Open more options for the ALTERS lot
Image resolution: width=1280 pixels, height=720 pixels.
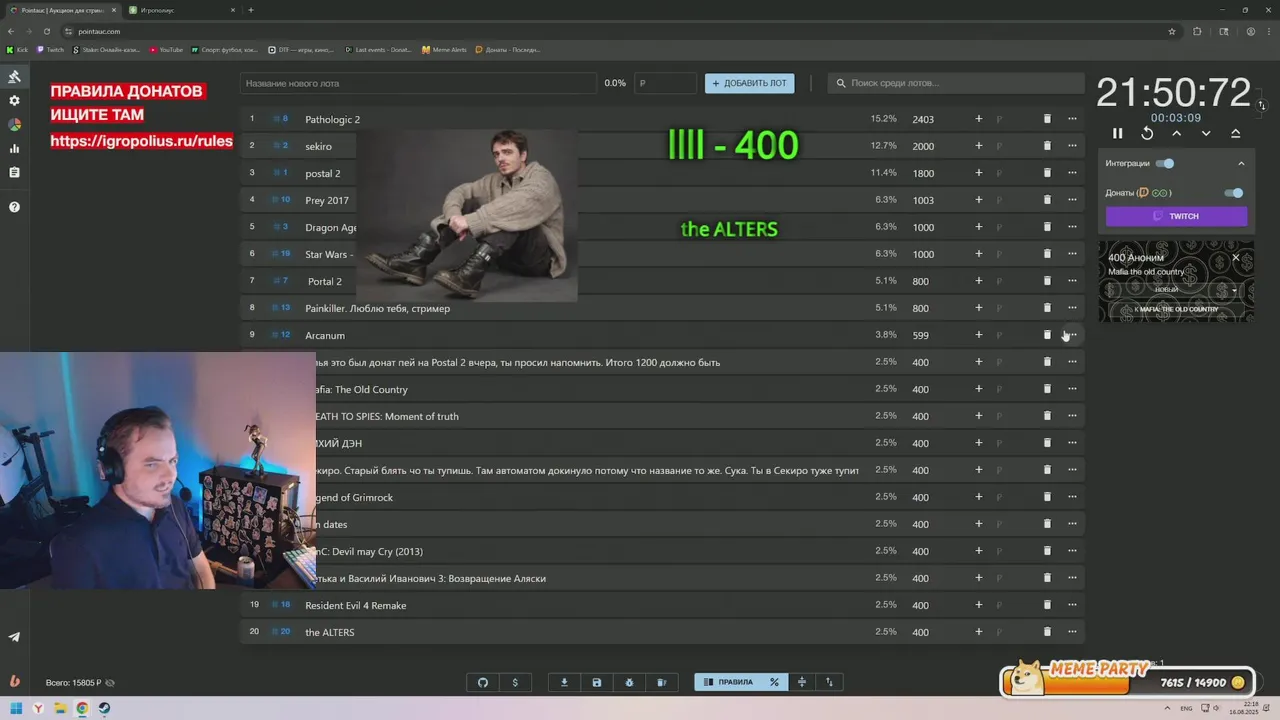(x=1072, y=632)
